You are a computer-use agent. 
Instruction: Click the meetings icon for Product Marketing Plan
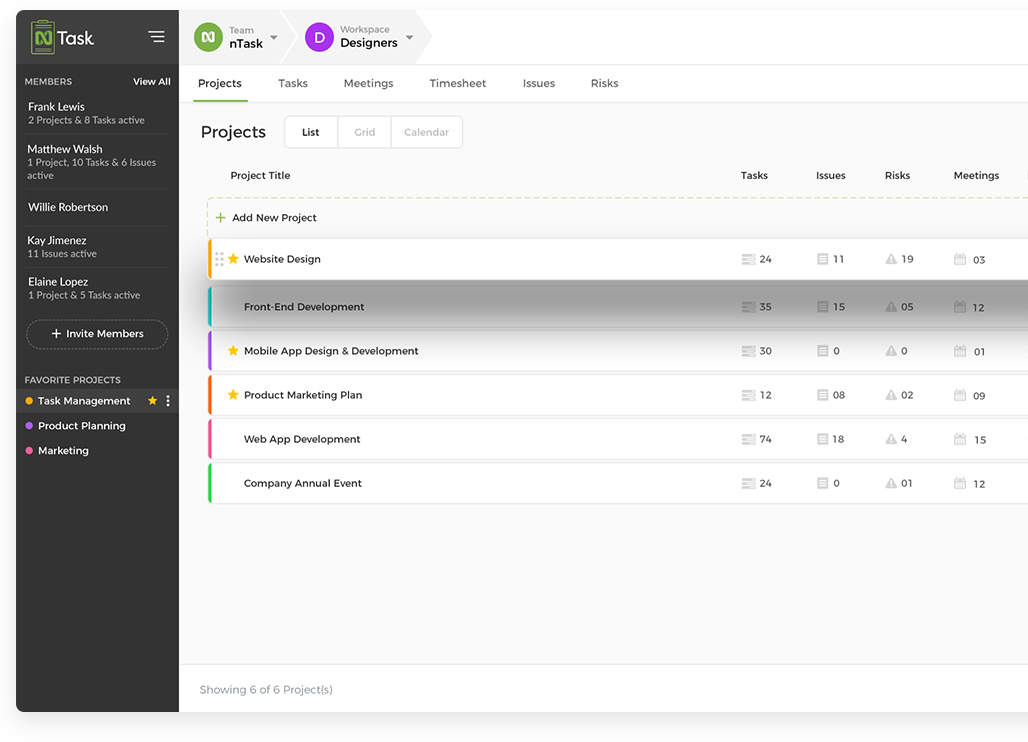click(x=960, y=395)
